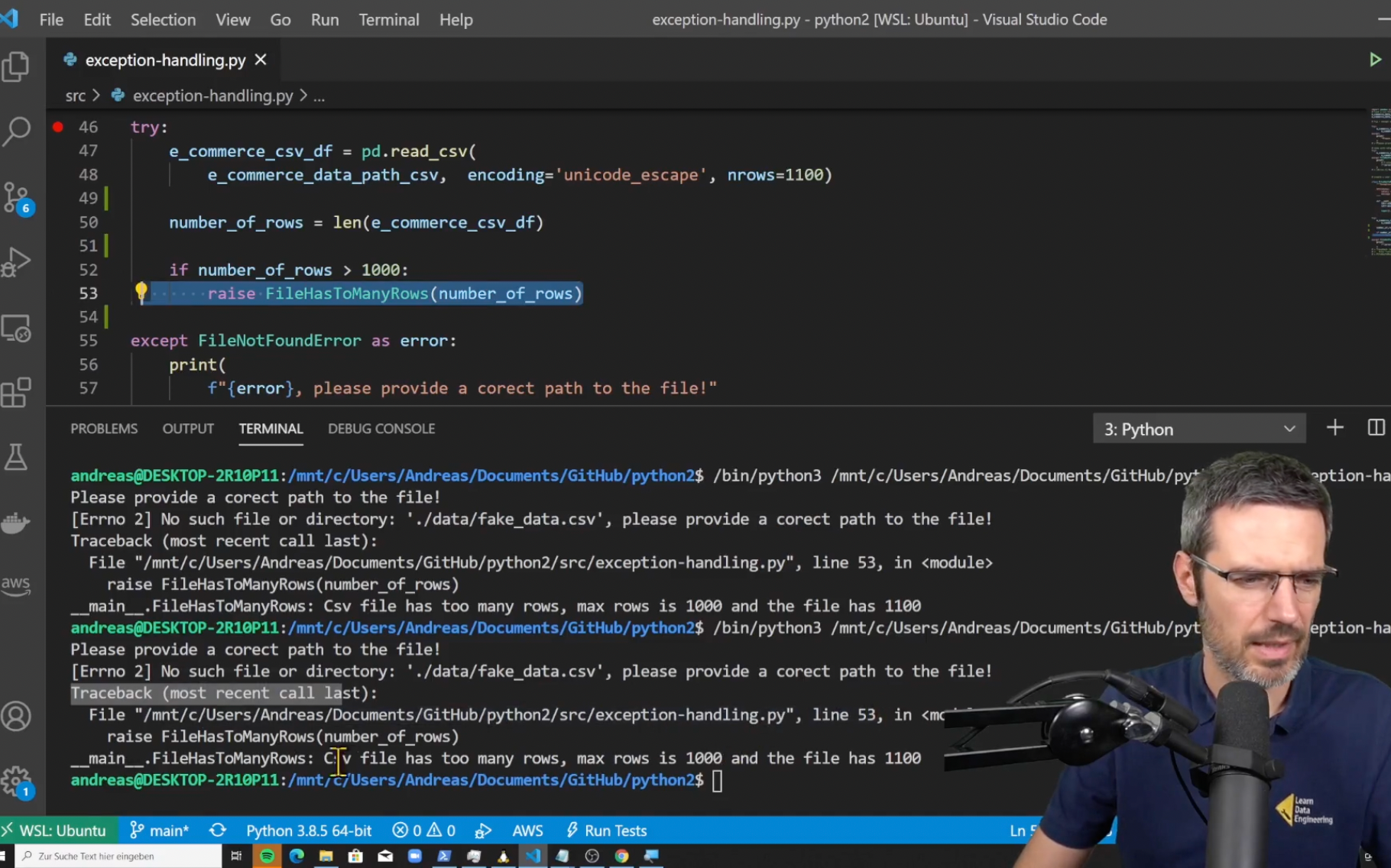Open the Explorer view in the activity bar
The height and width of the screenshot is (868, 1391).
pos(16,66)
